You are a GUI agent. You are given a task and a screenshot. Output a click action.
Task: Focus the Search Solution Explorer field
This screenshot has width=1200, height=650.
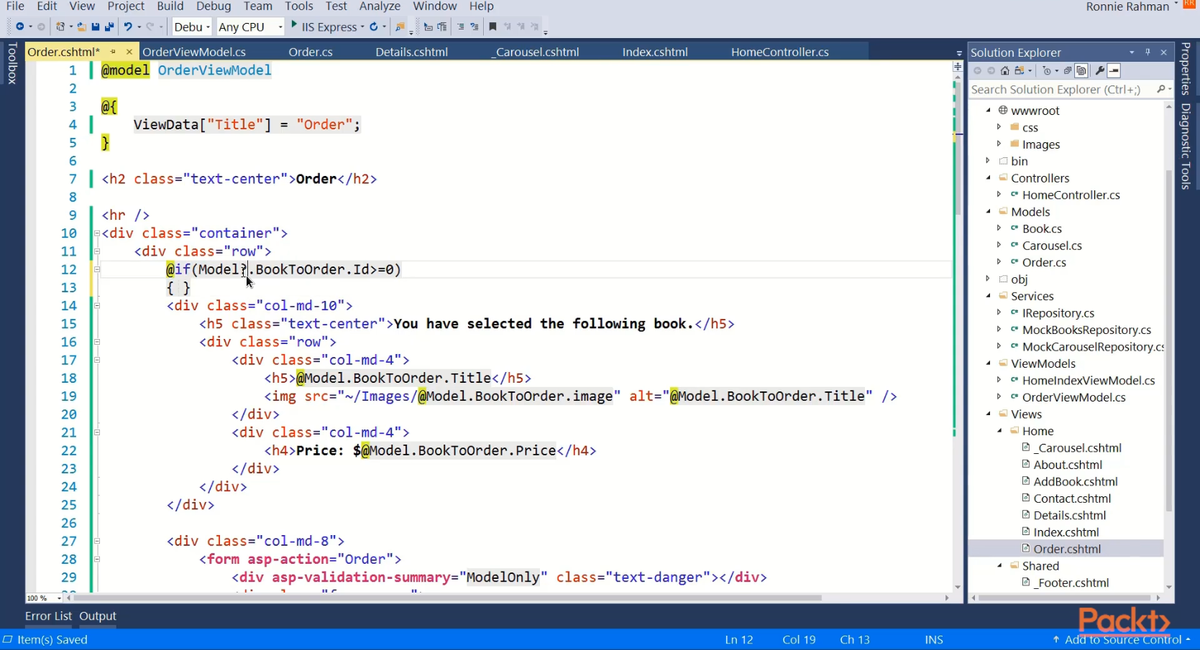(x=1060, y=89)
